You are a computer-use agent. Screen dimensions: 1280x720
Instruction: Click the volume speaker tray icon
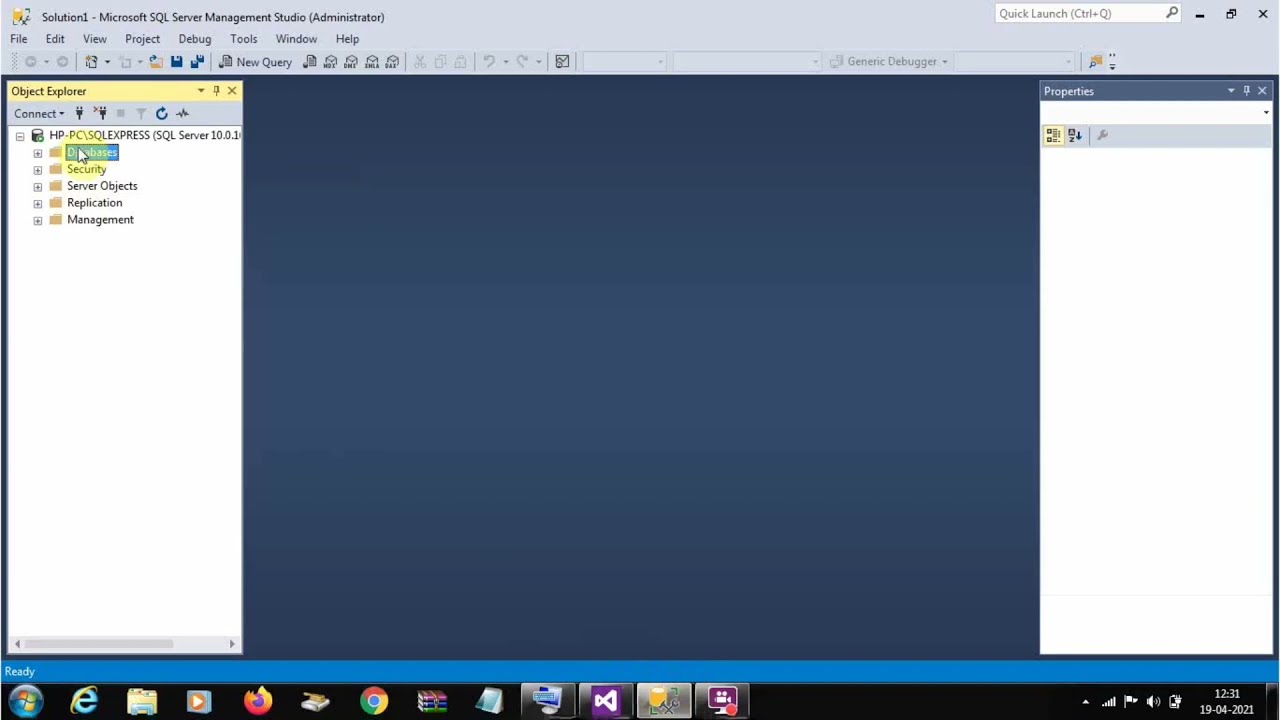point(1153,702)
